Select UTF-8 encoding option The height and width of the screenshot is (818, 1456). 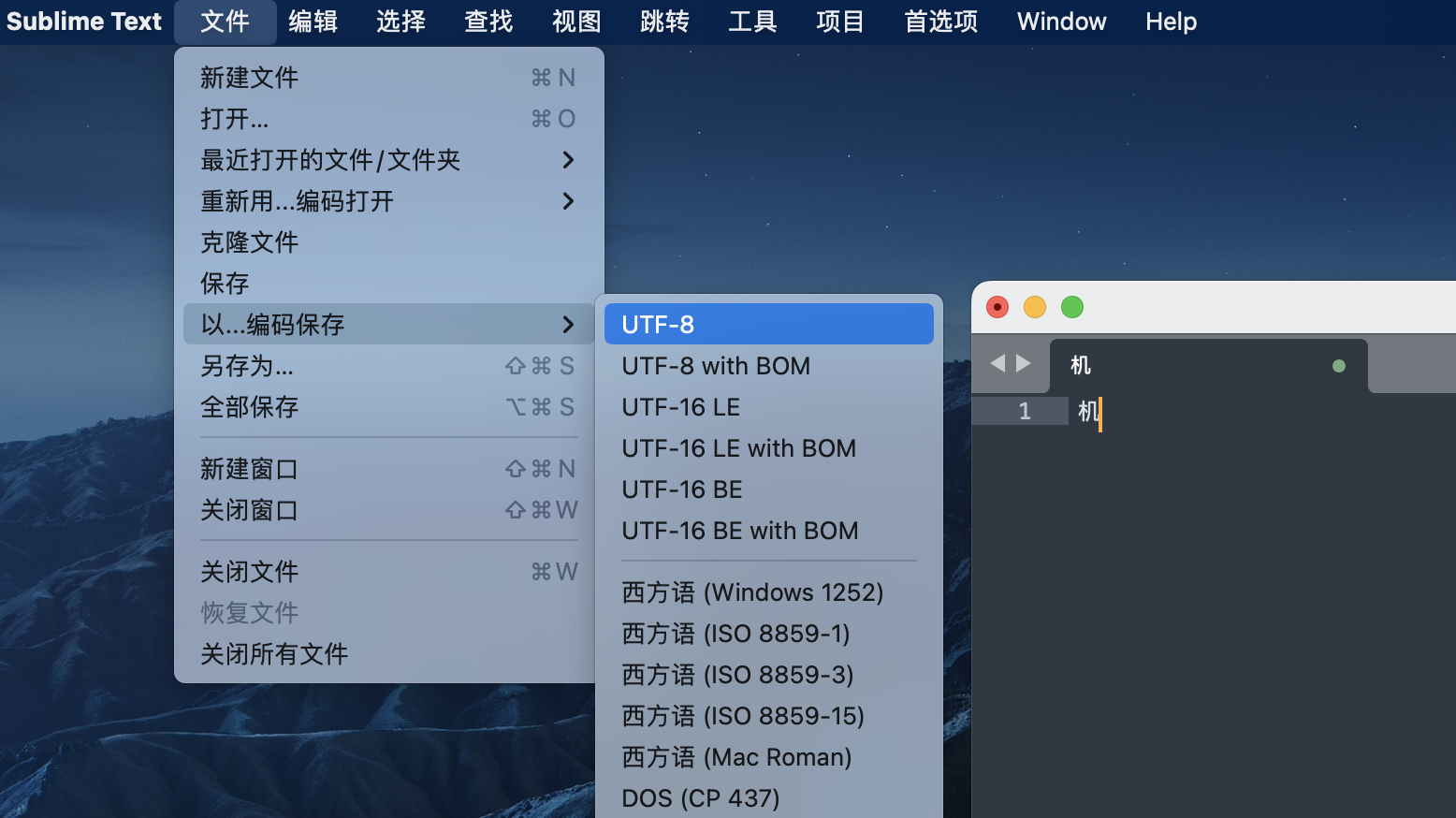pos(769,325)
